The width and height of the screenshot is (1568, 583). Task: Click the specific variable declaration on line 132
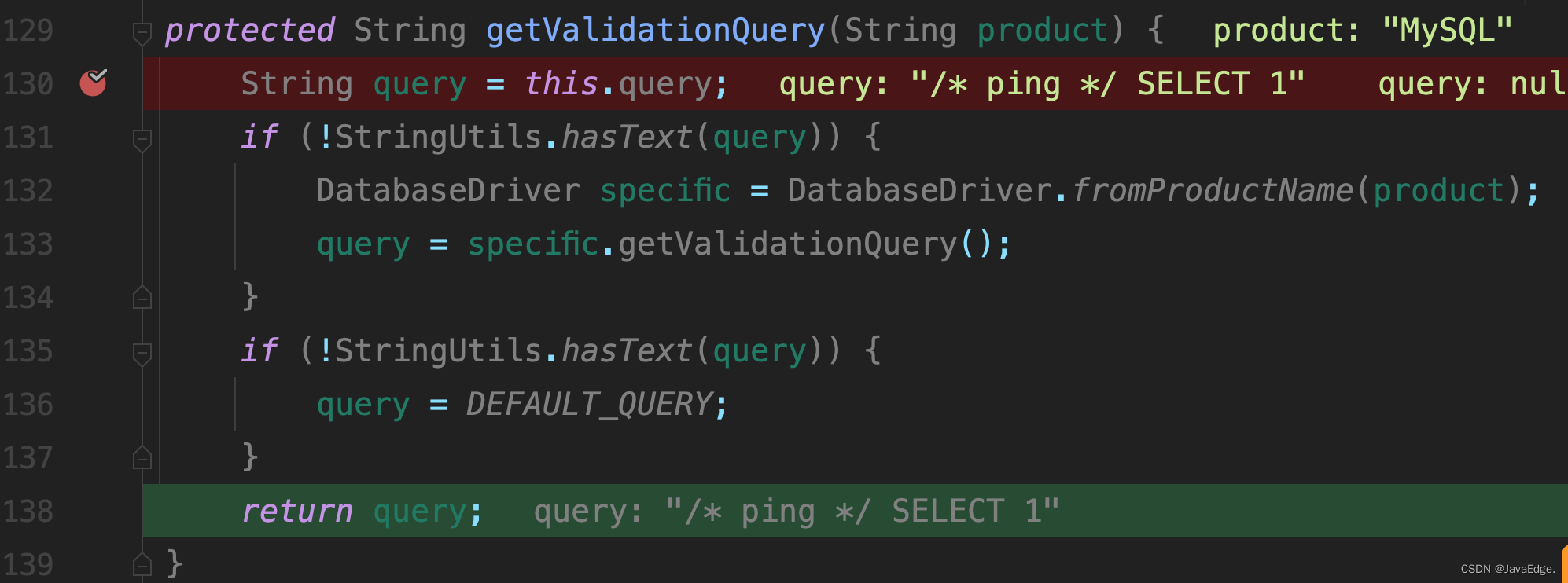click(x=665, y=190)
